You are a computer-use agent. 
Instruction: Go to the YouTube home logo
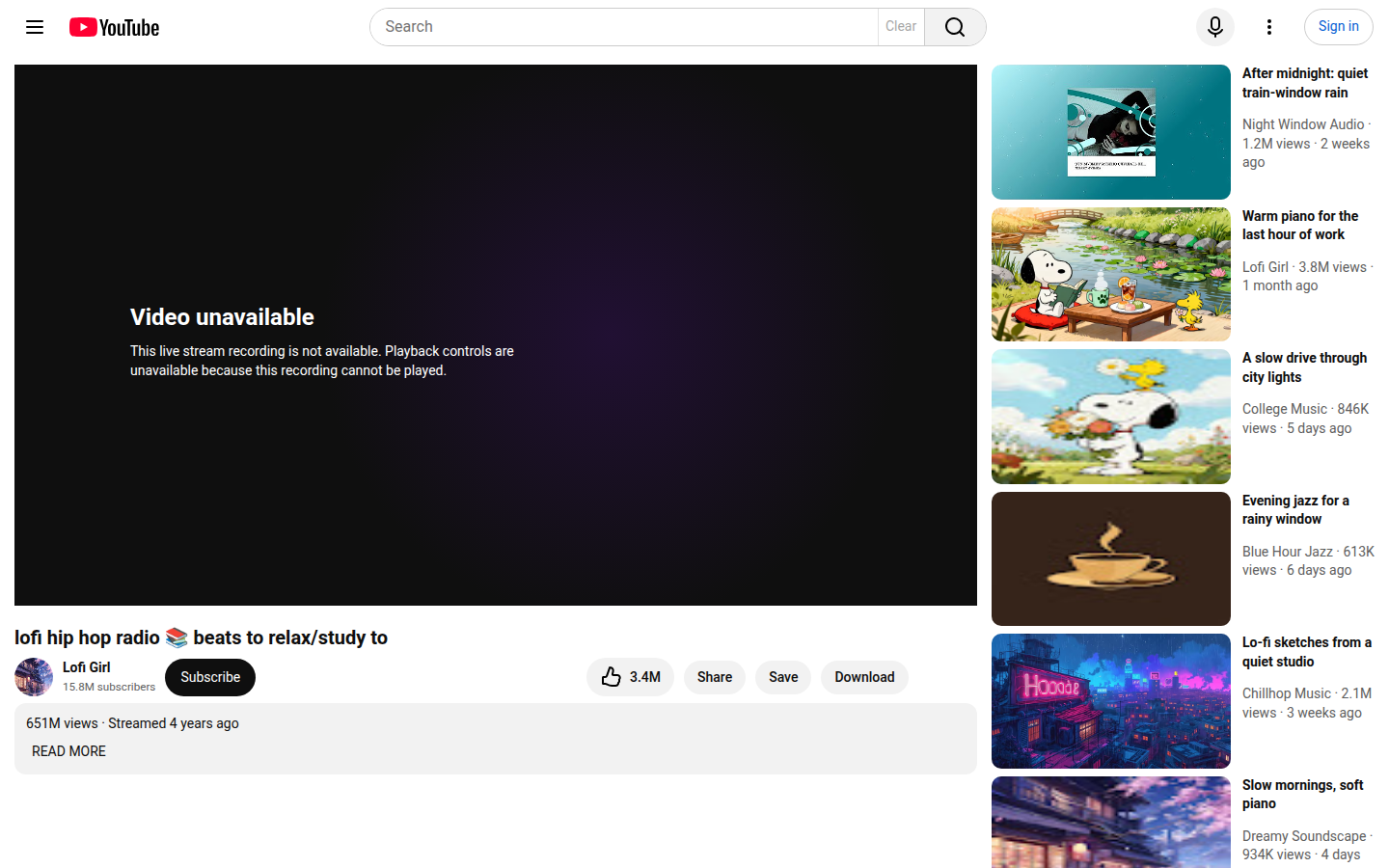click(x=114, y=27)
